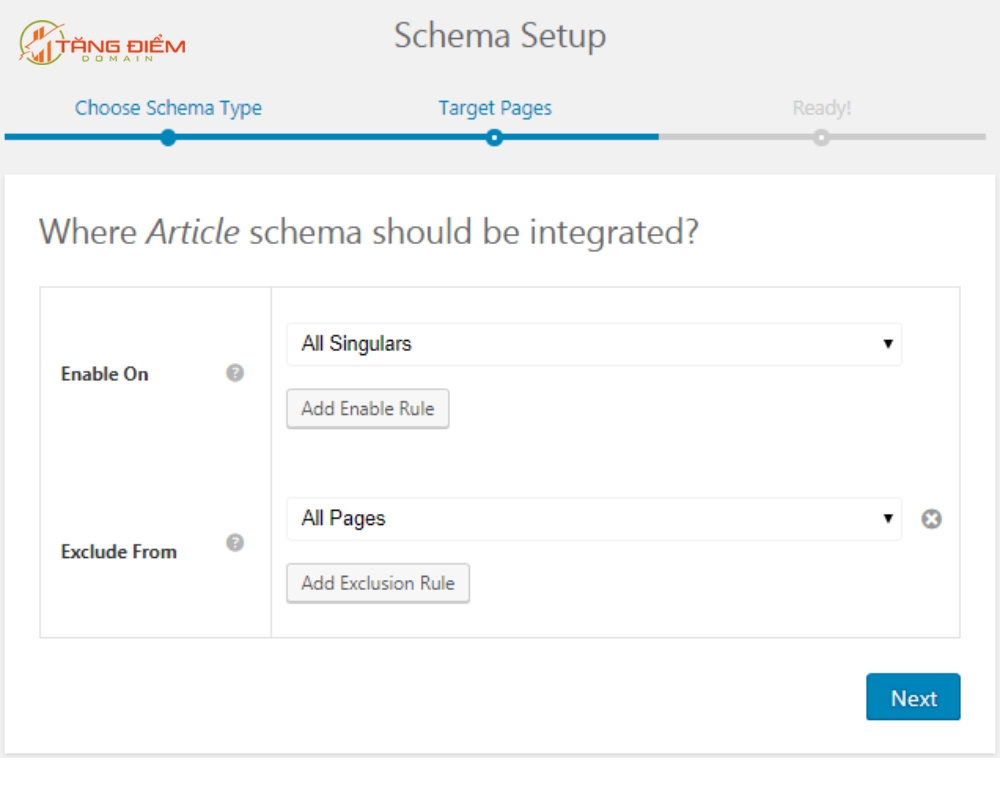Viewport: 1000px width, 800px height.
Task: Click the Ready step dot on progress bar
Action: (821, 137)
